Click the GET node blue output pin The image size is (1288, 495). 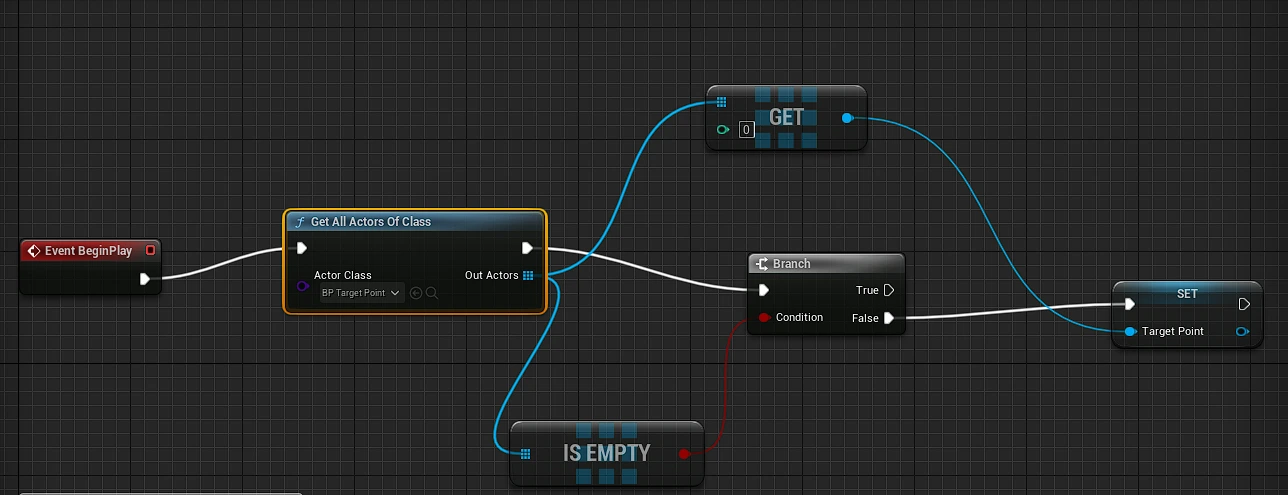[x=847, y=118]
